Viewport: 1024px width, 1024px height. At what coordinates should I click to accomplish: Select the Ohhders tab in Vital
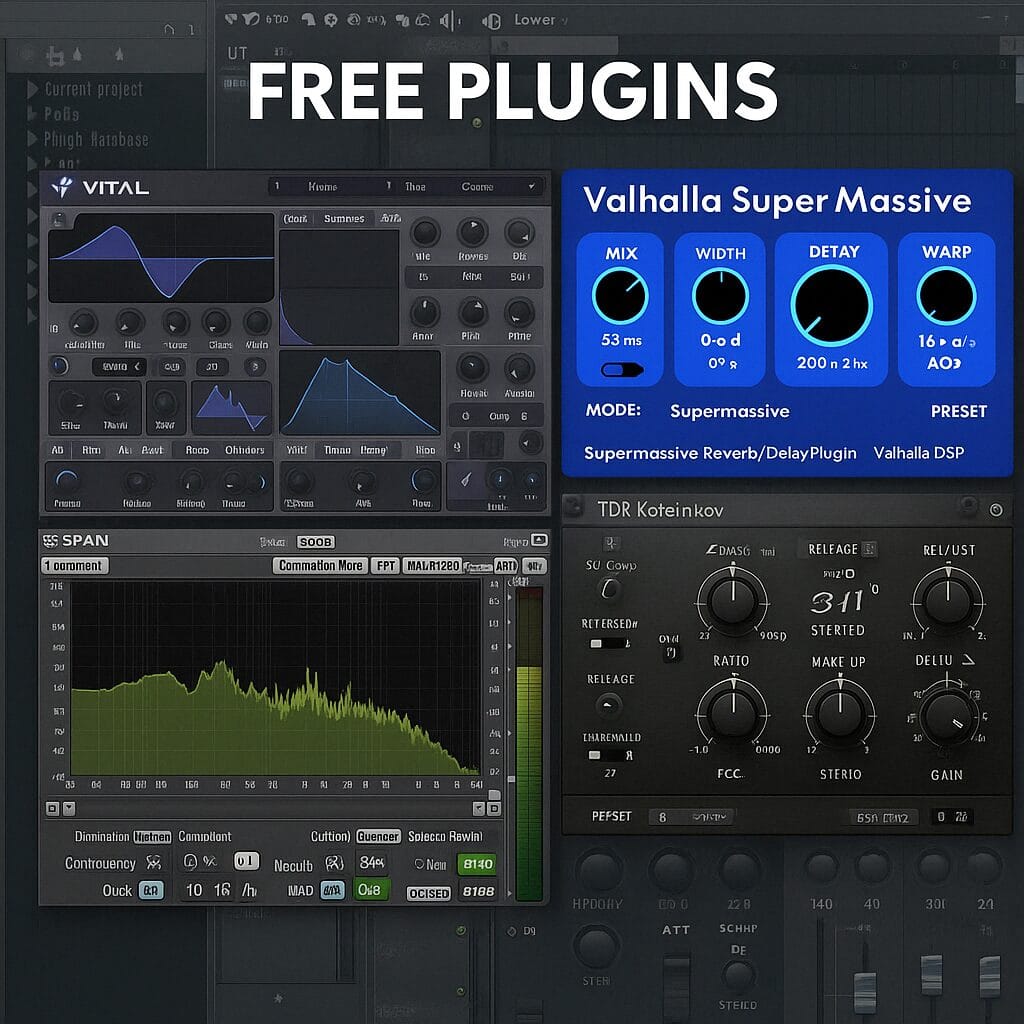(244, 450)
